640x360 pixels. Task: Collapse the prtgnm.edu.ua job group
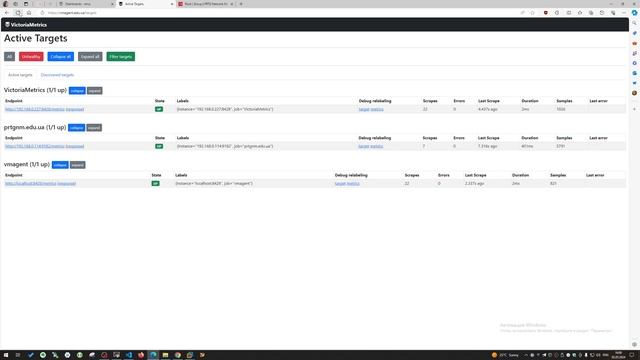pos(76,128)
